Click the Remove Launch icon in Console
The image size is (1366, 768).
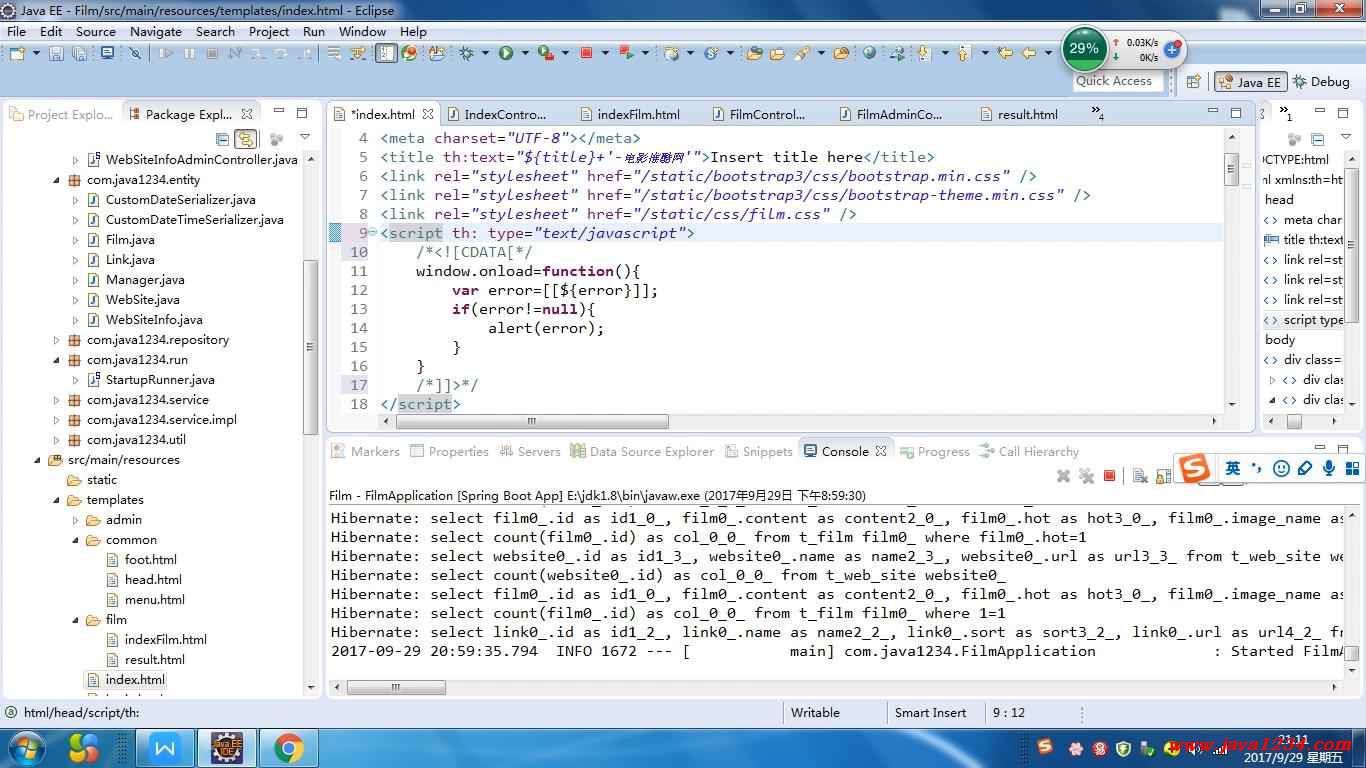tap(1064, 477)
